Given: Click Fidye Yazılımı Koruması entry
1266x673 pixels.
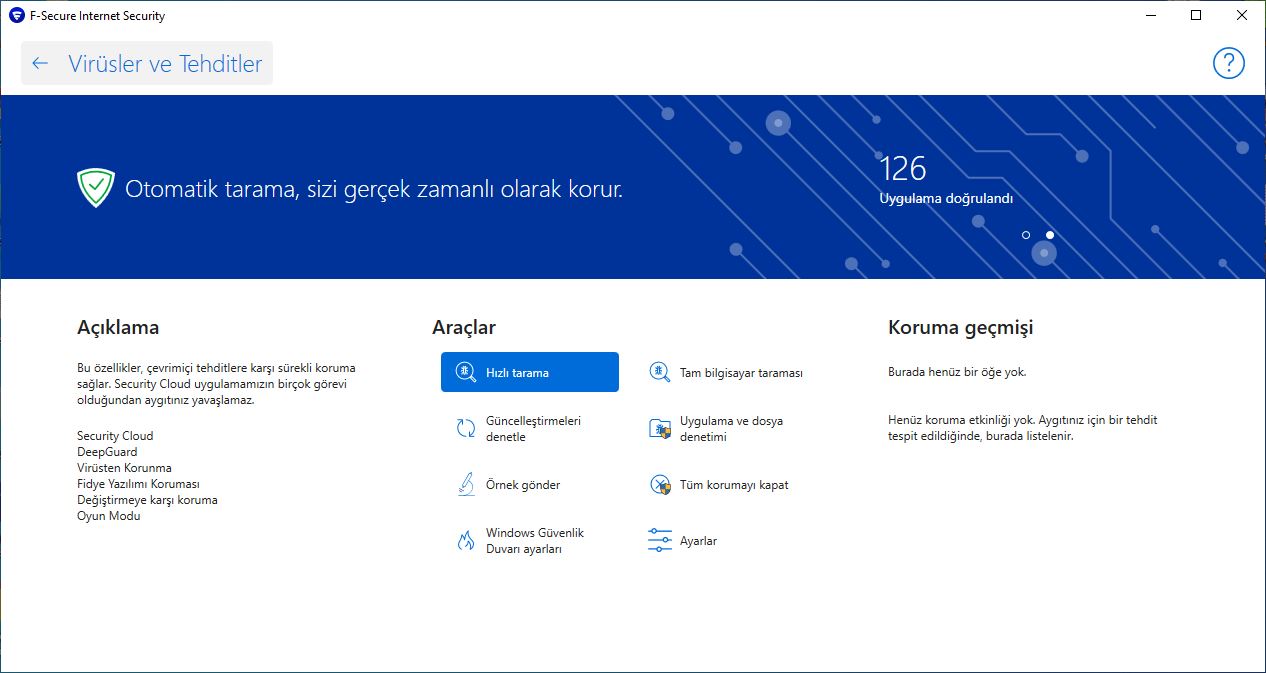Looking at the screenshot, I should tap(139, 484).
